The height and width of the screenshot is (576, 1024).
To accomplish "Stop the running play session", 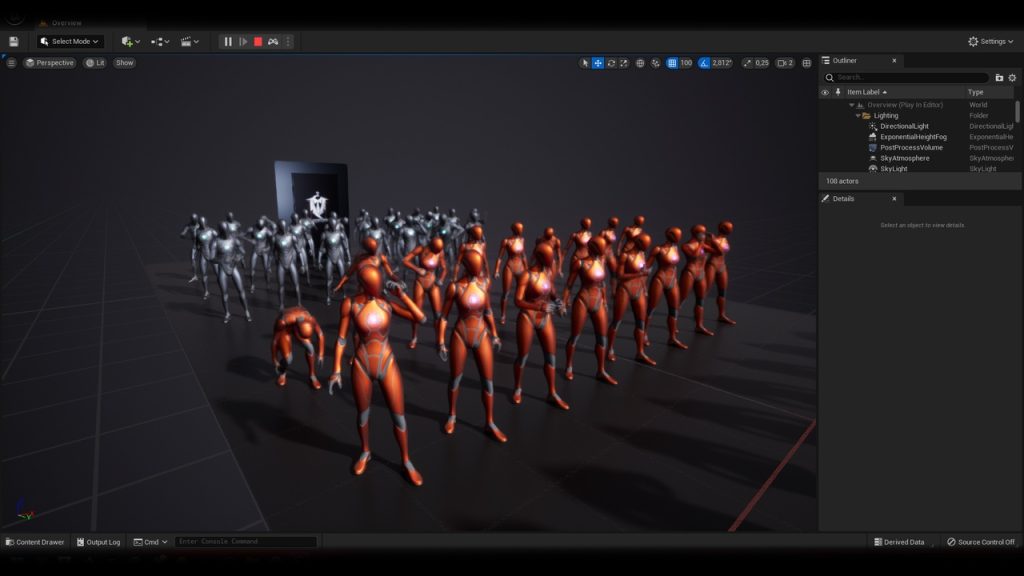I will [258, 41].
